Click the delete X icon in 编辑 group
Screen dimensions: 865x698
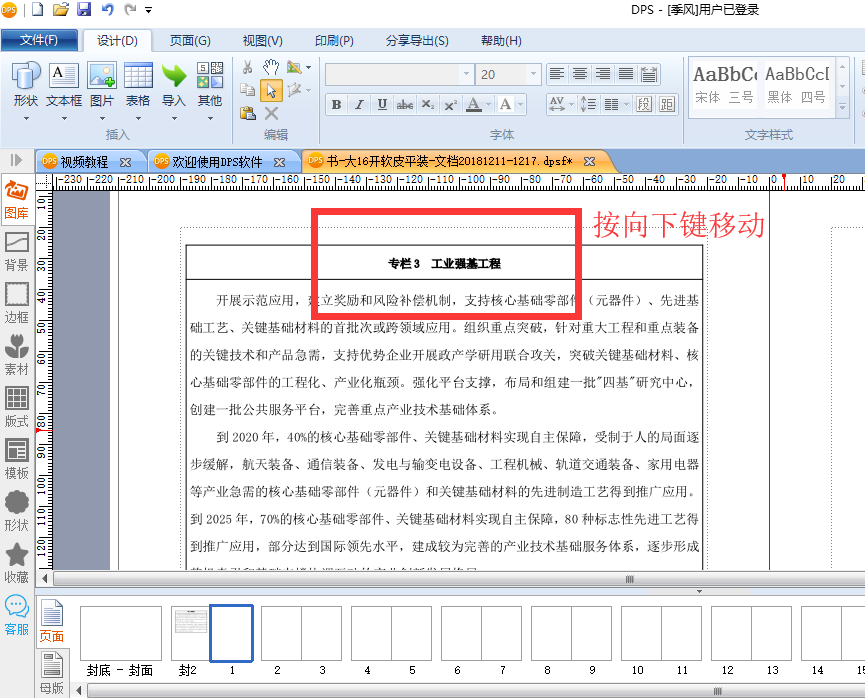[271, 113]
